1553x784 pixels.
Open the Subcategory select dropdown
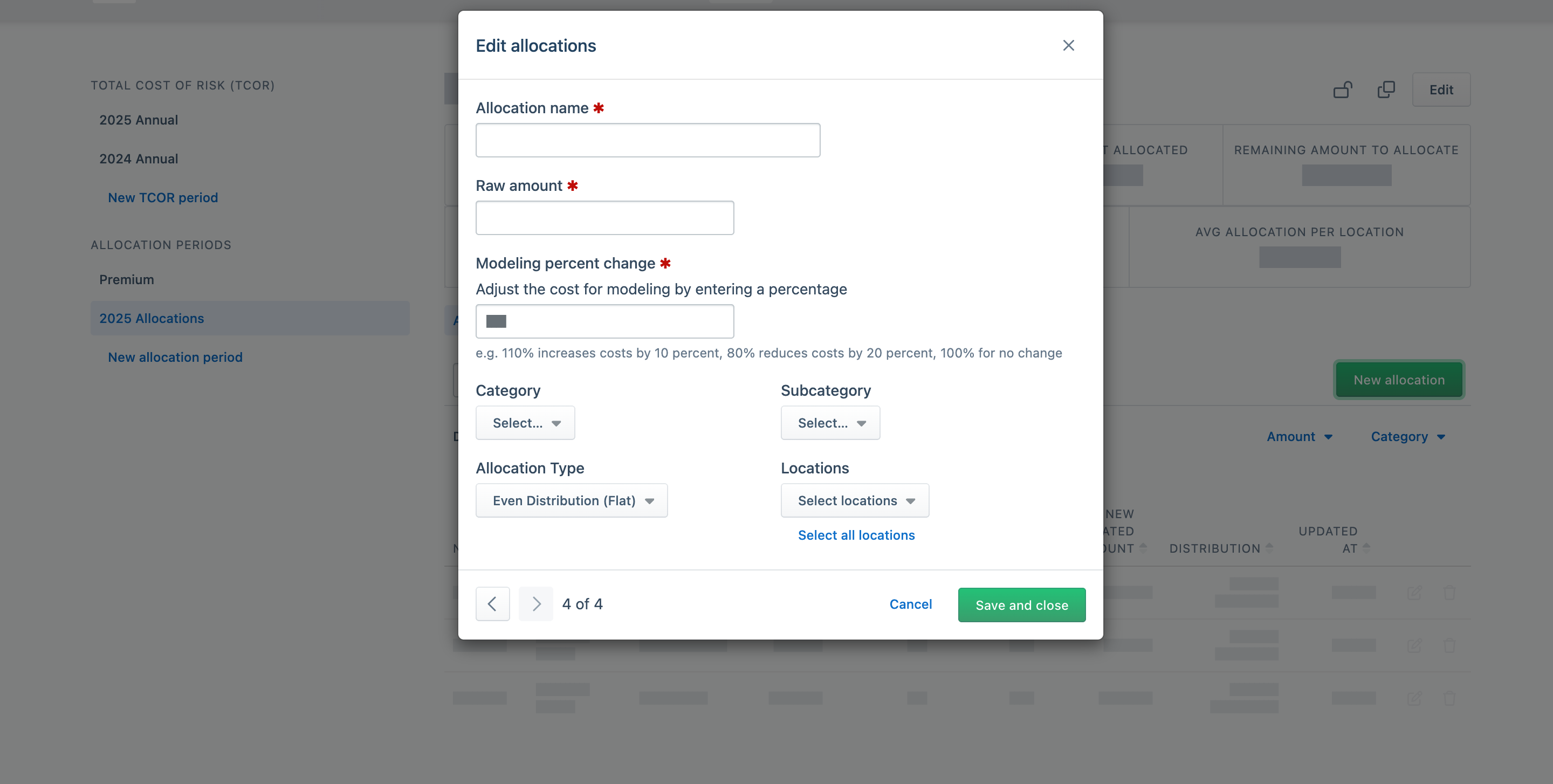830,422
